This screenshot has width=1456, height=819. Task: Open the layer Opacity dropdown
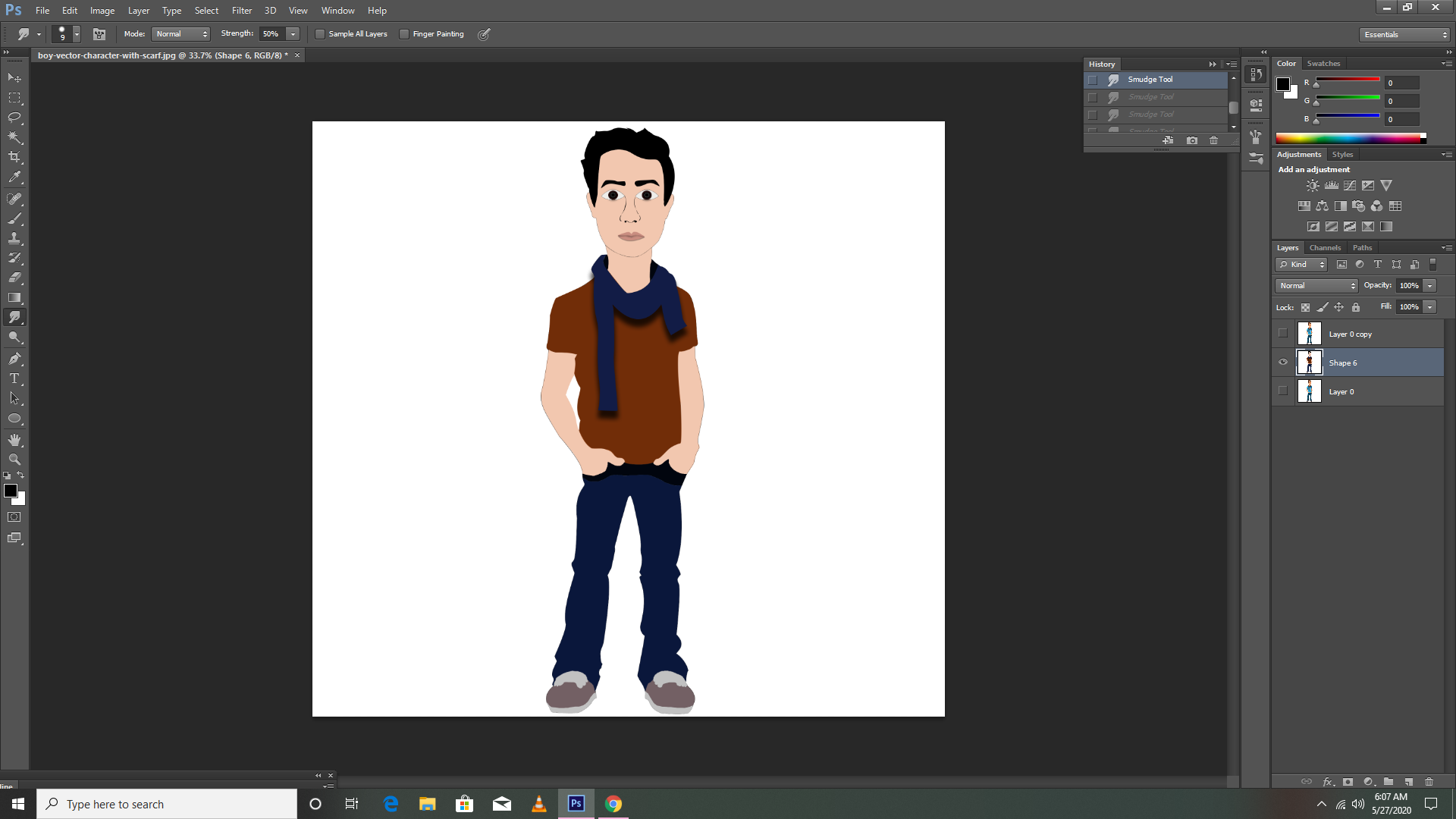coord(1430,286)
